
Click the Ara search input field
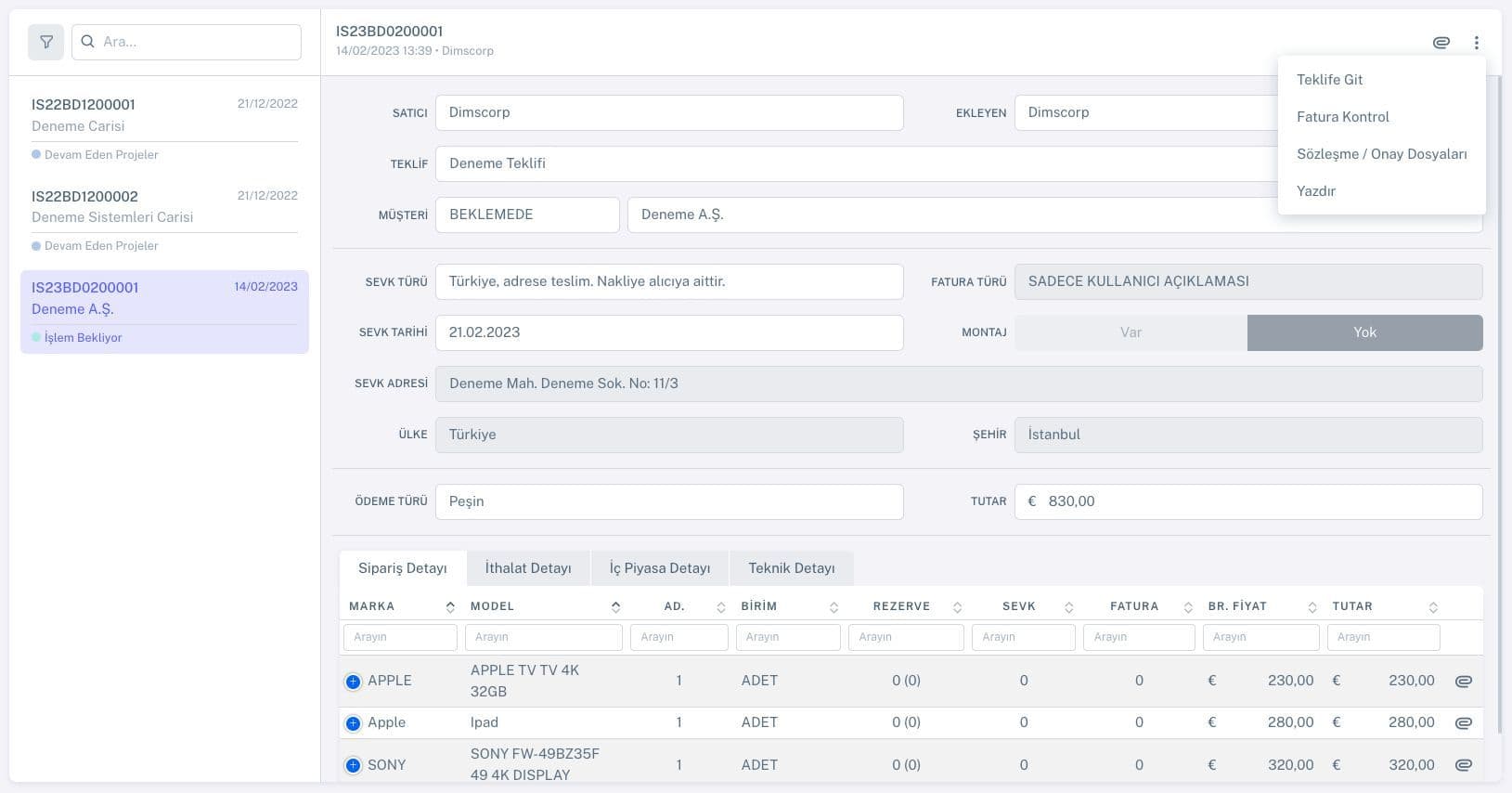[x=197, y=42]
